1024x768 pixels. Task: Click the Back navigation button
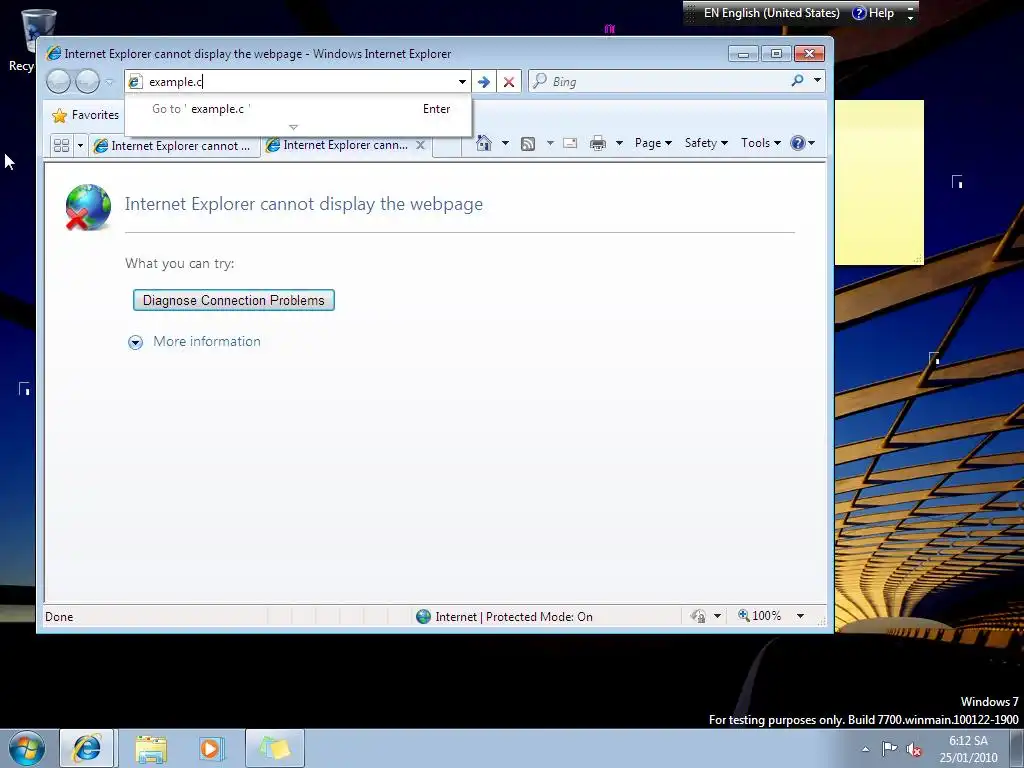click(x=59, y=82)
